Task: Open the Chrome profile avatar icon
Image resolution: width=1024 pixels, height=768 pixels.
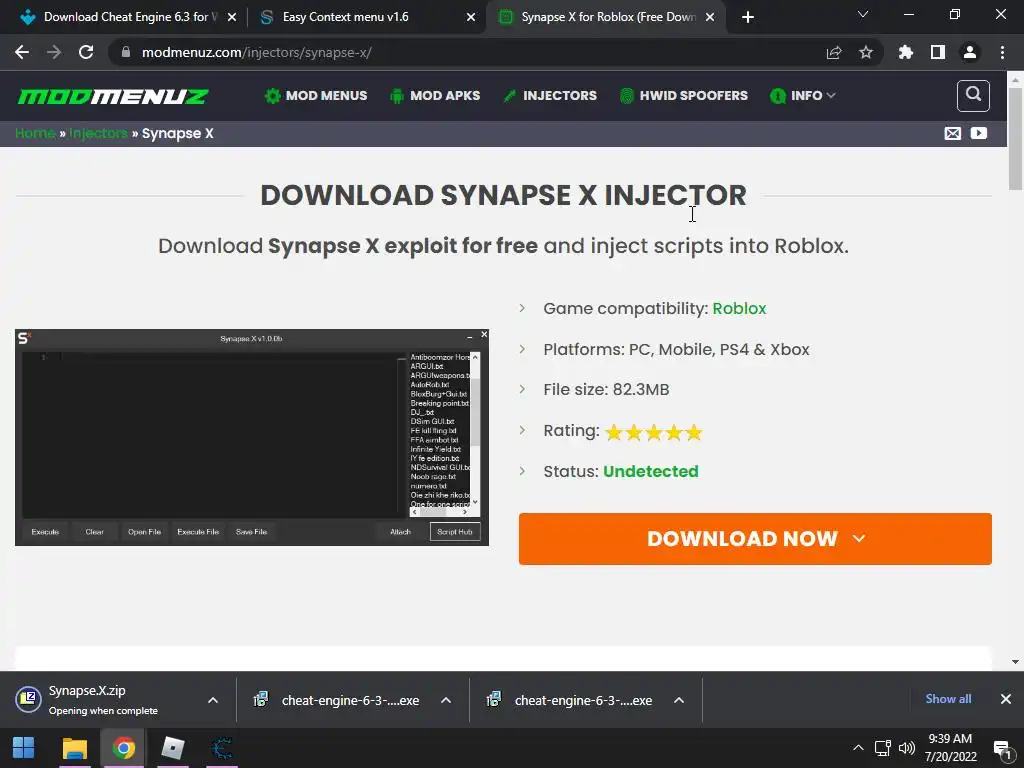Action: 970,52
